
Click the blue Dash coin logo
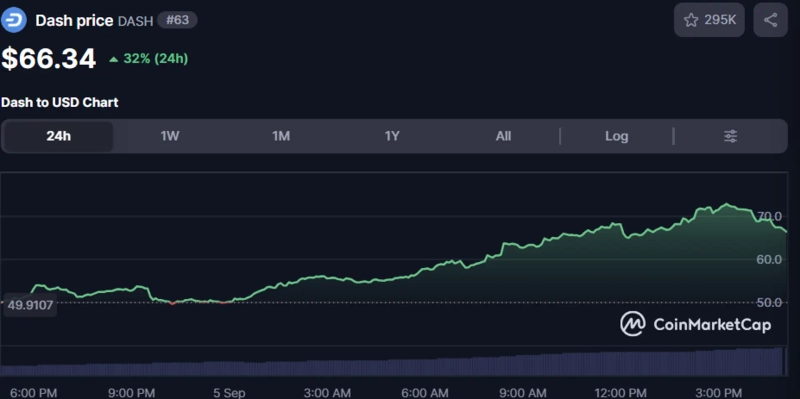(14, 20)
